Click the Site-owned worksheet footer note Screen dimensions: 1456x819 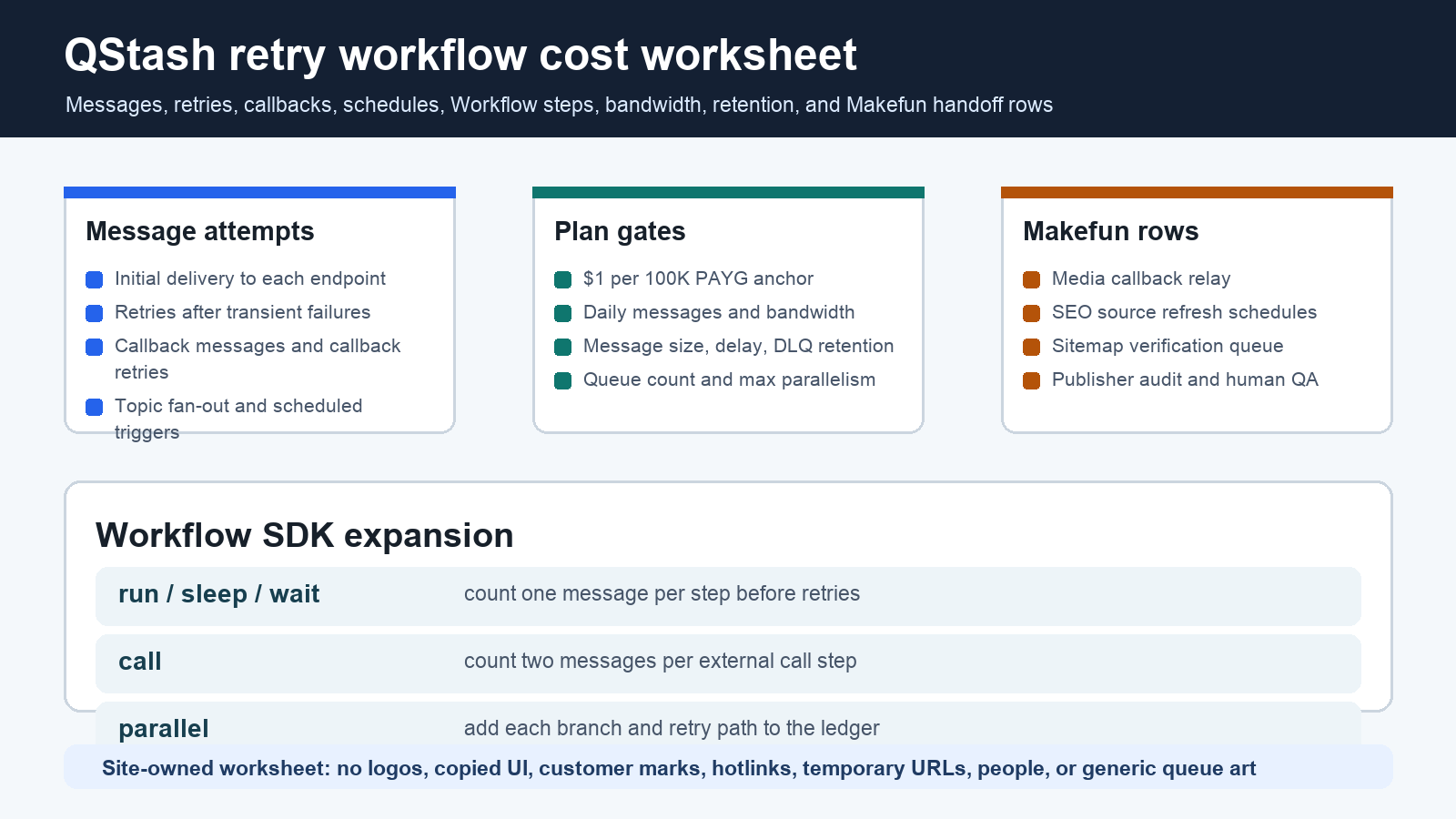coord(679,768)
